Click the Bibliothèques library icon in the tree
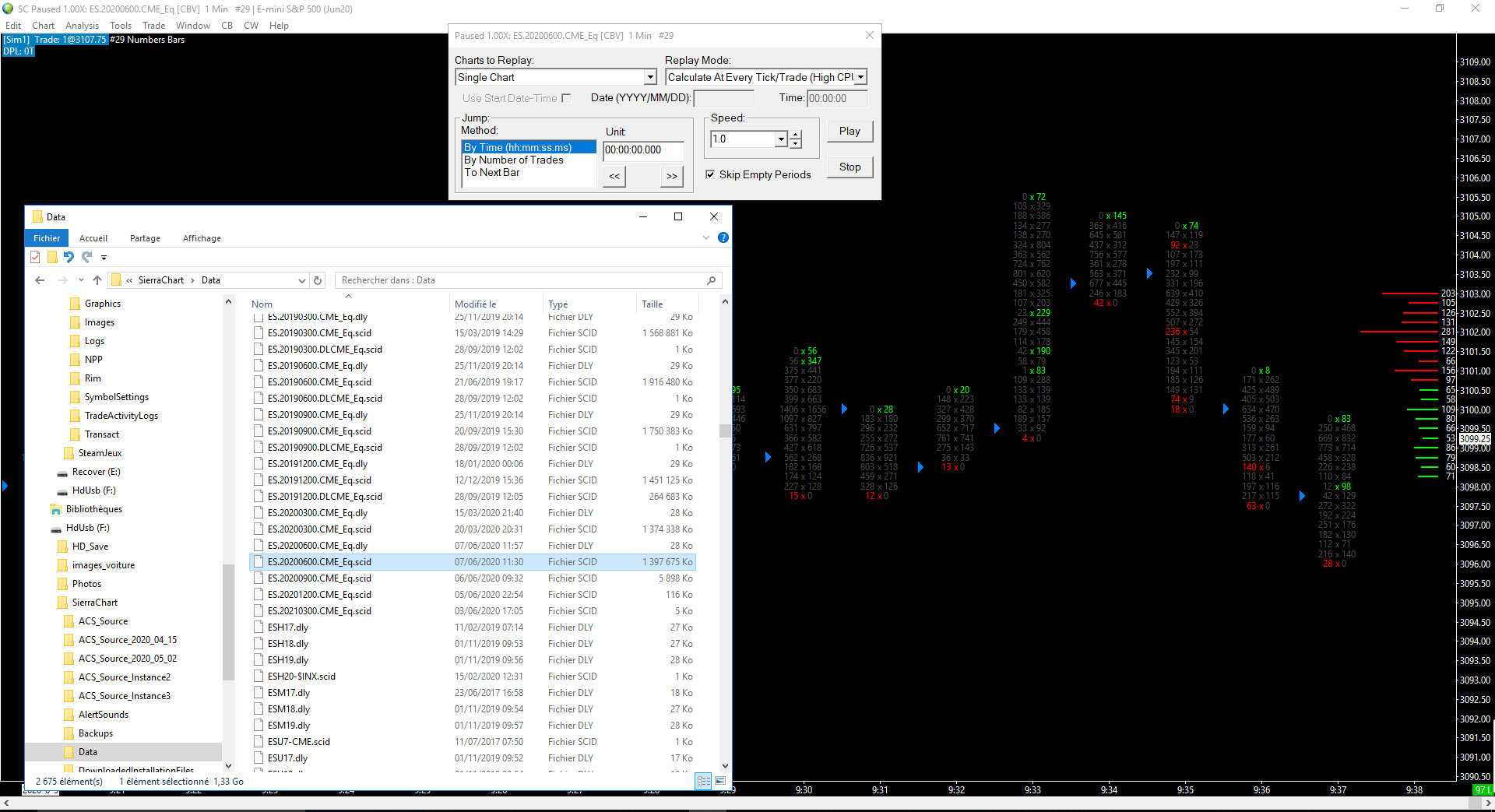Screen dimensions: 1495x812 (56, 509)
